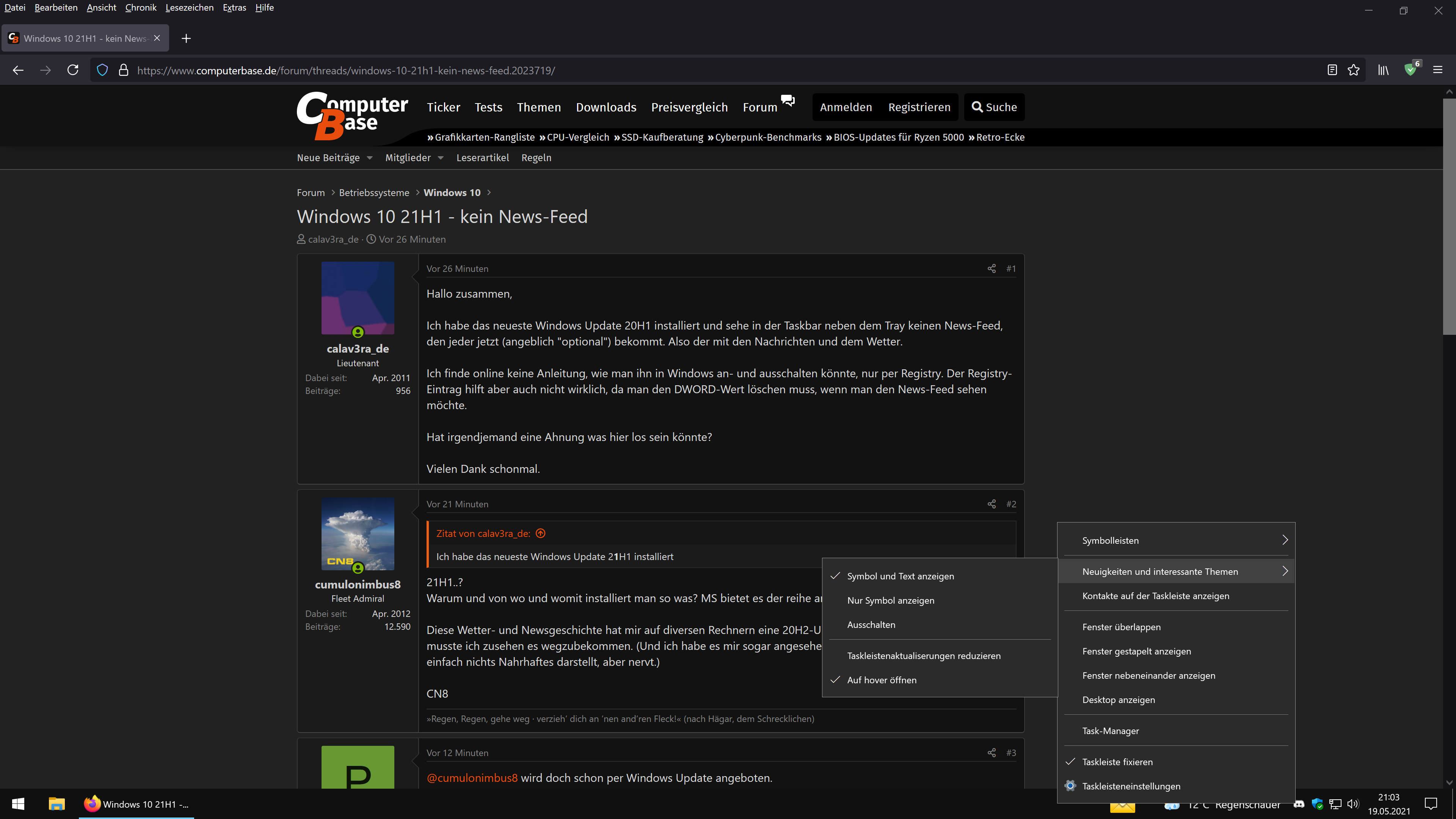Toggle reader view icon in address bar

(1332, 70)
